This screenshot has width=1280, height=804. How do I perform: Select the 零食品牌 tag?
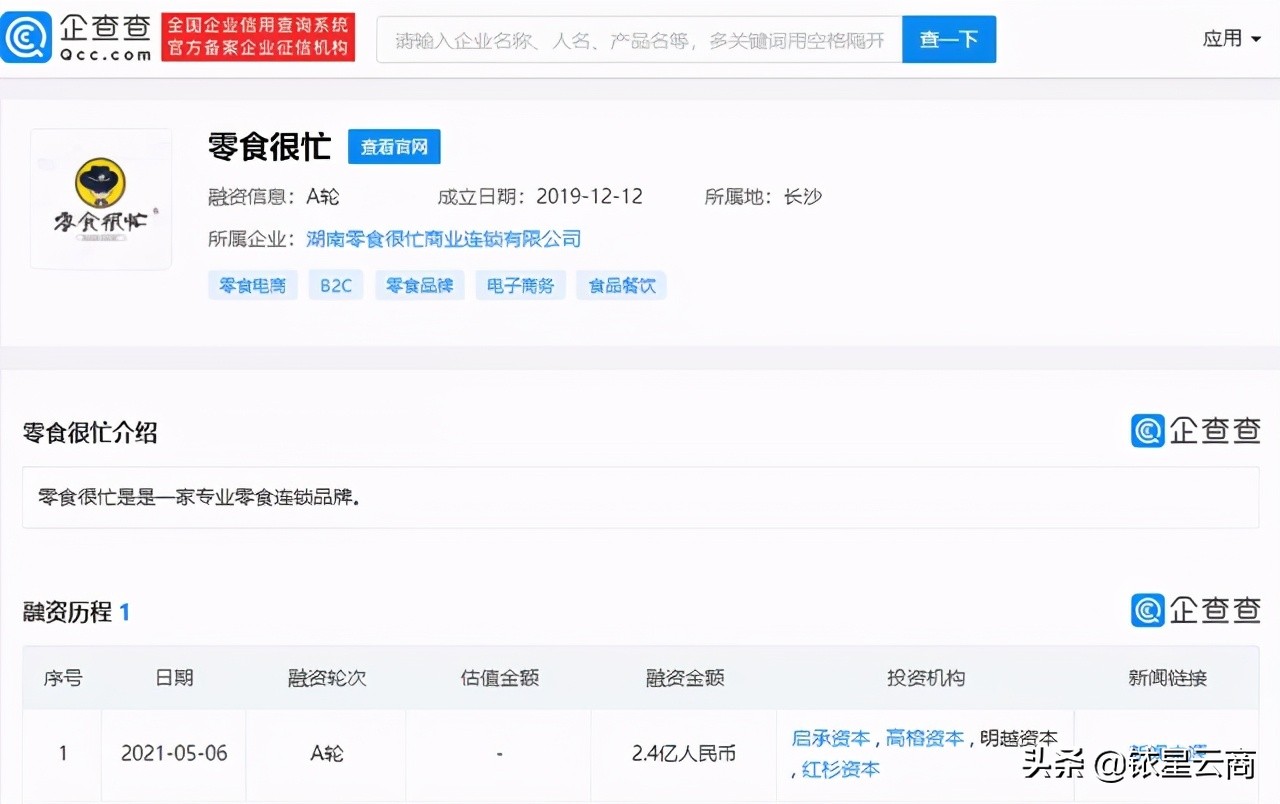click(419, 285)
